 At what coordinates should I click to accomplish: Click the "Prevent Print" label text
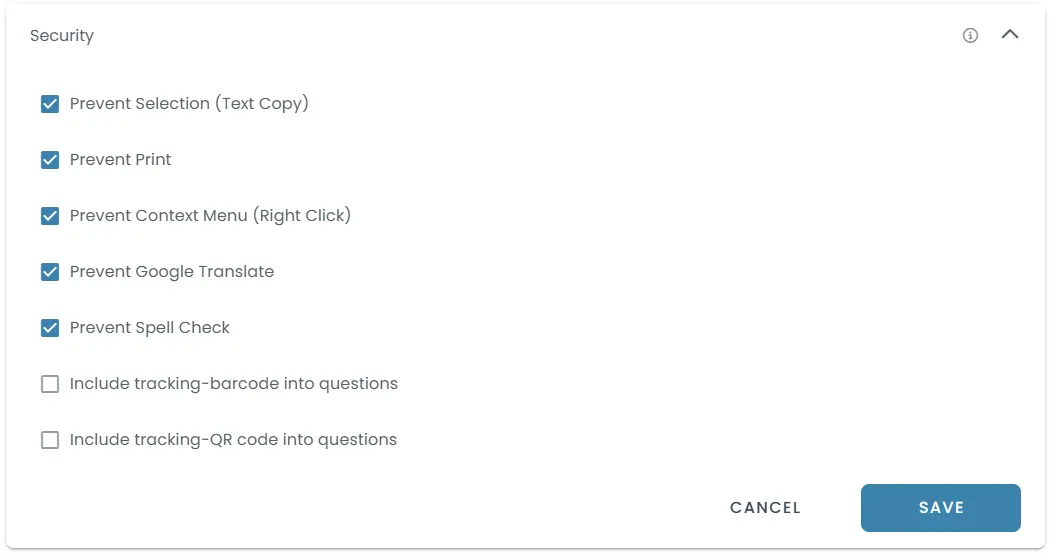pos(121,160)
